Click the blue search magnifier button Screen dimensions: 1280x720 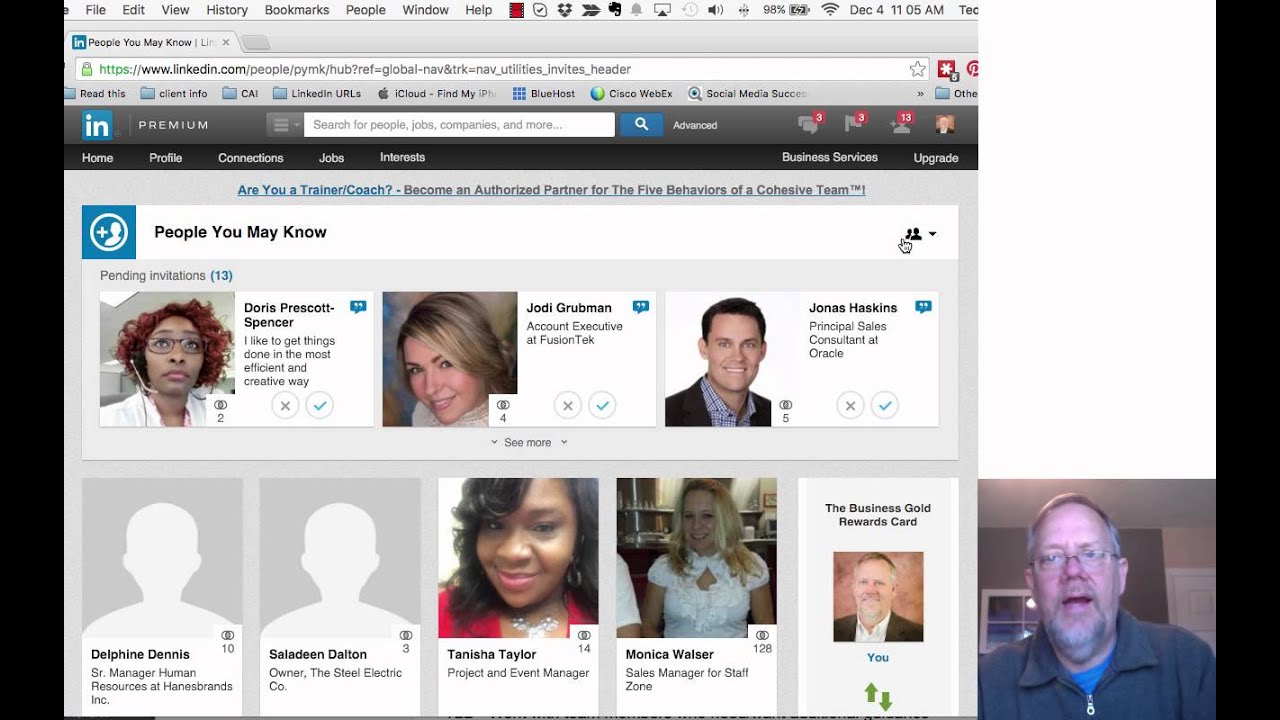tap(641, 125)
